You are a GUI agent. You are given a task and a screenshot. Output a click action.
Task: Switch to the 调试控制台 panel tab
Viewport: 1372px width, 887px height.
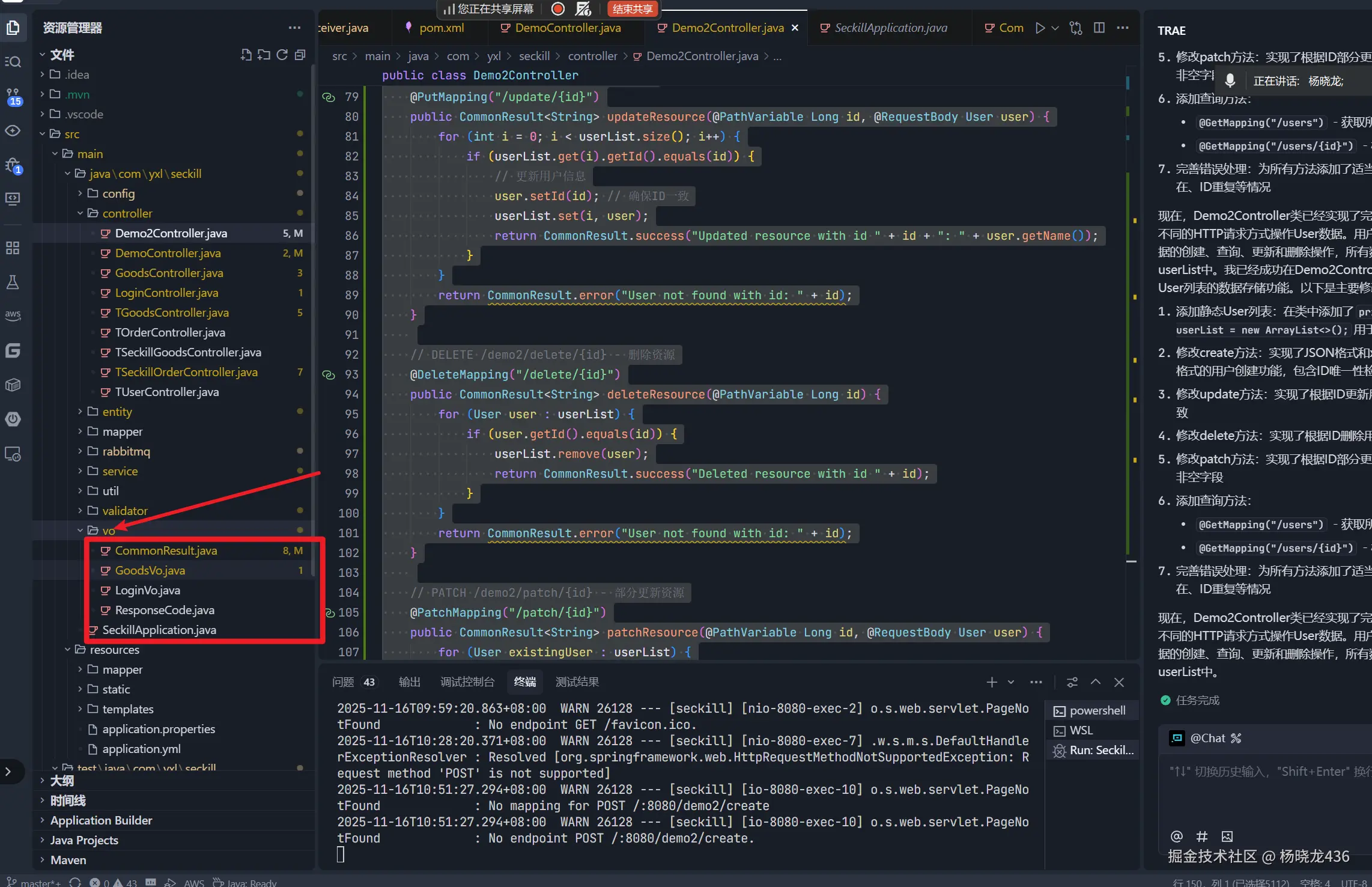tap(467, 682)
